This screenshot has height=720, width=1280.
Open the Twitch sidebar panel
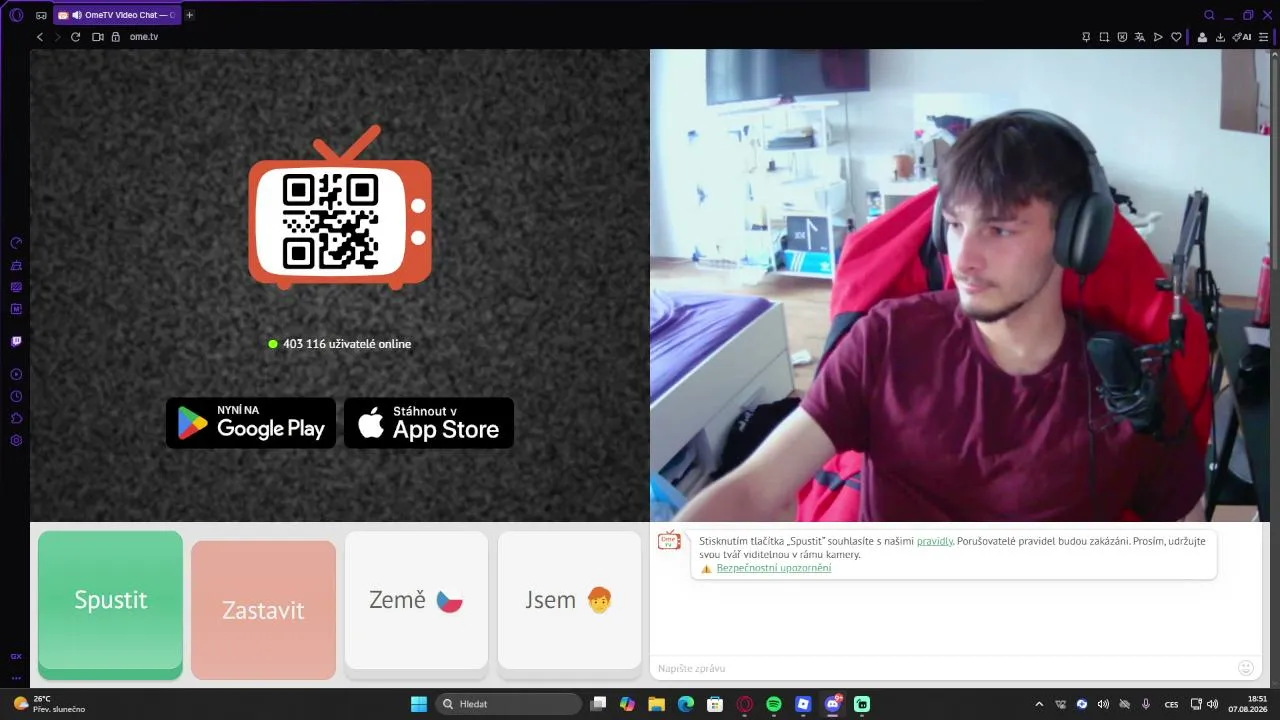tap(16, 341)
